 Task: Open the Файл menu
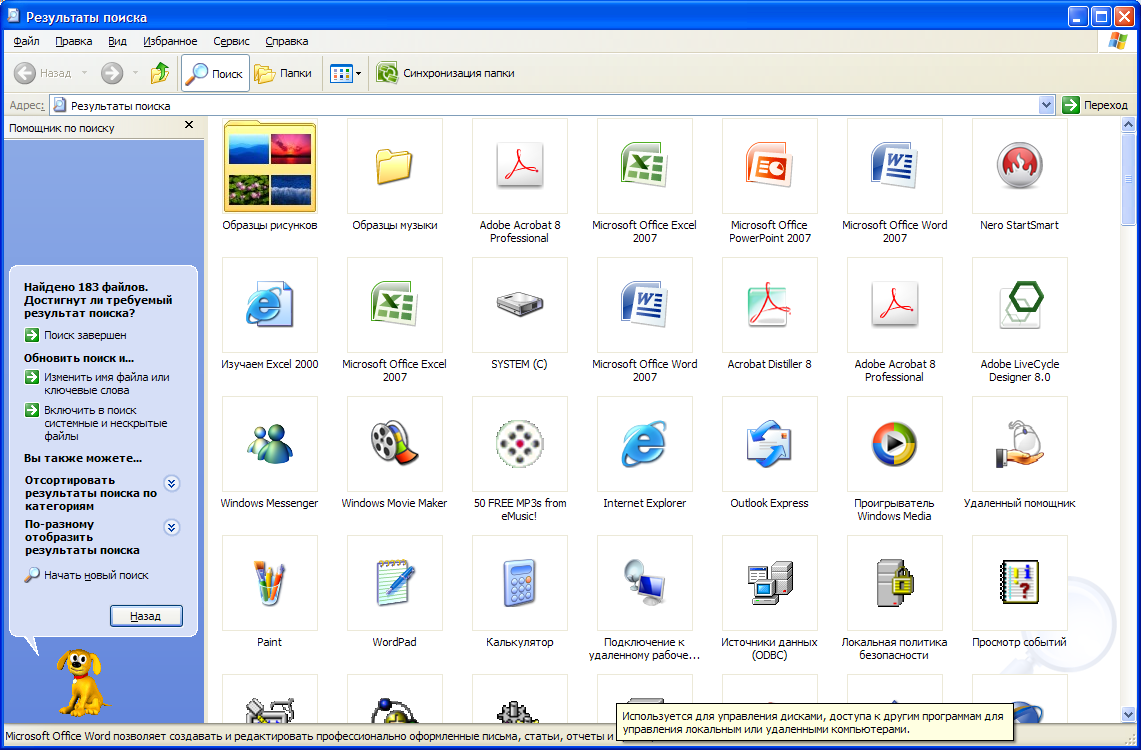click(26, 41)
